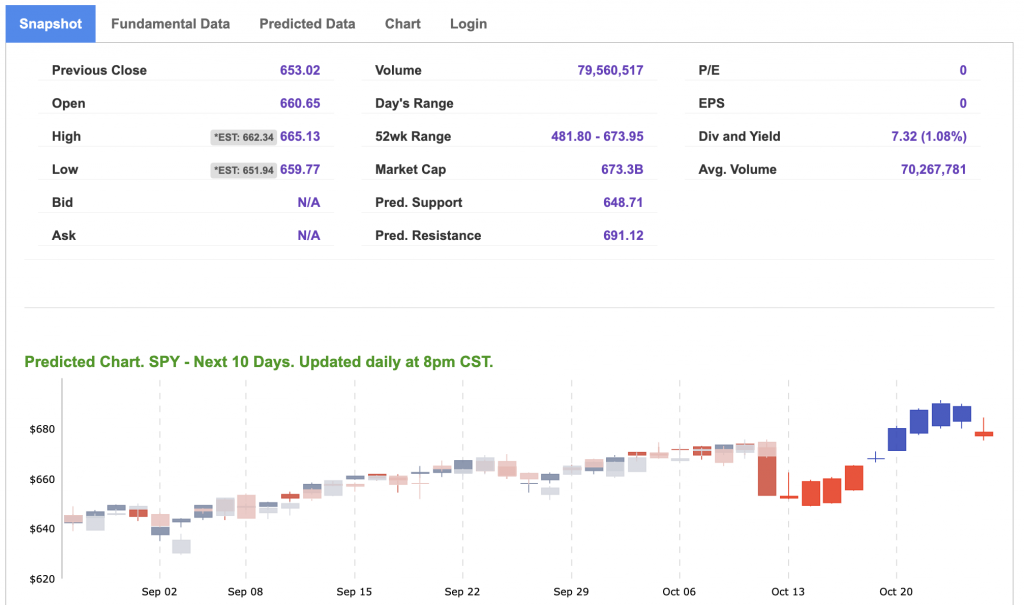Click the Div and Yield value

pos(928,137)
